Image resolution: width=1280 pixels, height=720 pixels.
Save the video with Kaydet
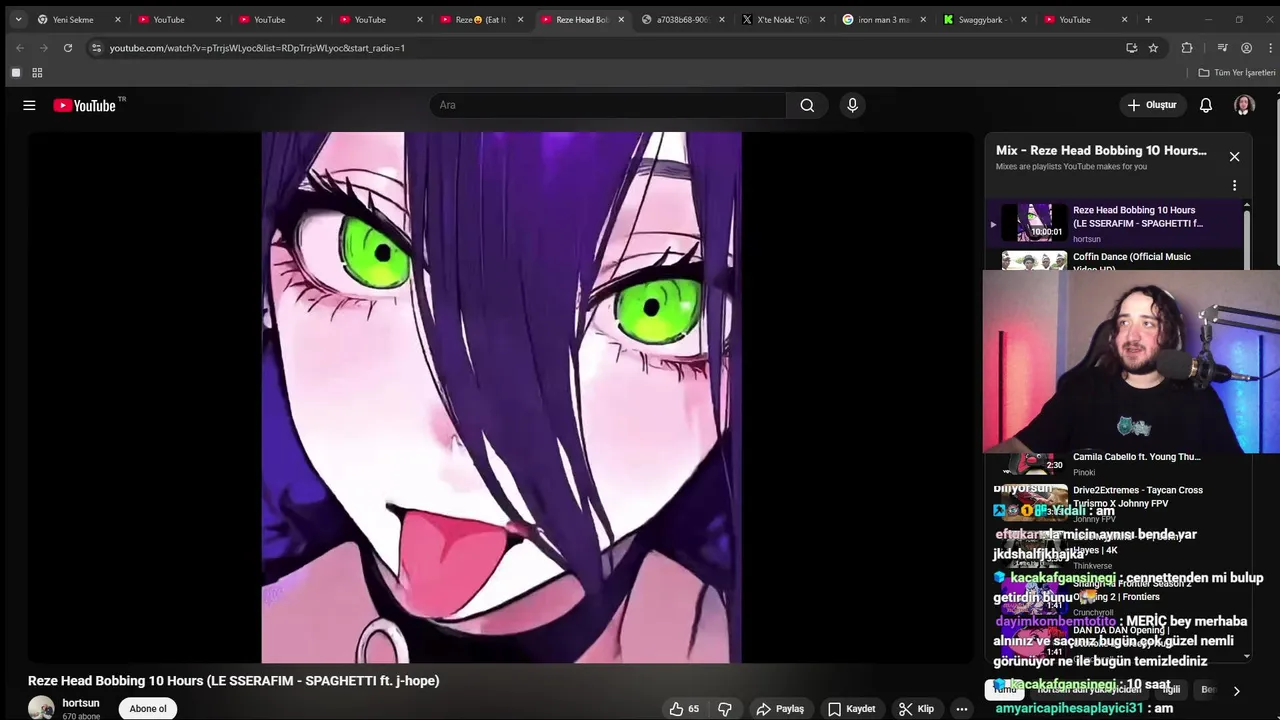point(852,709)
